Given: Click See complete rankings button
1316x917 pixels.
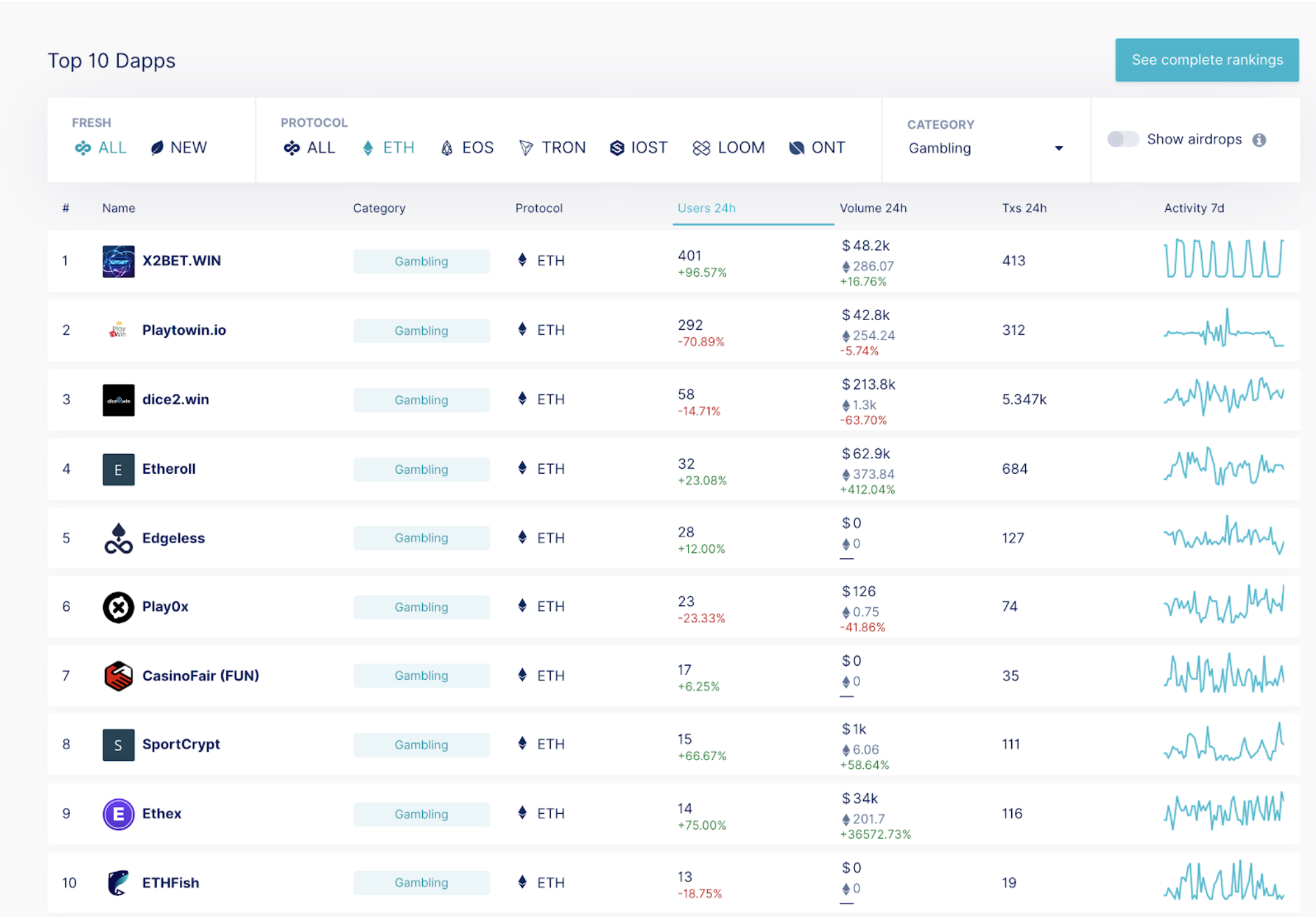Looking at the screenshot, I should [x=1206, y=60].
